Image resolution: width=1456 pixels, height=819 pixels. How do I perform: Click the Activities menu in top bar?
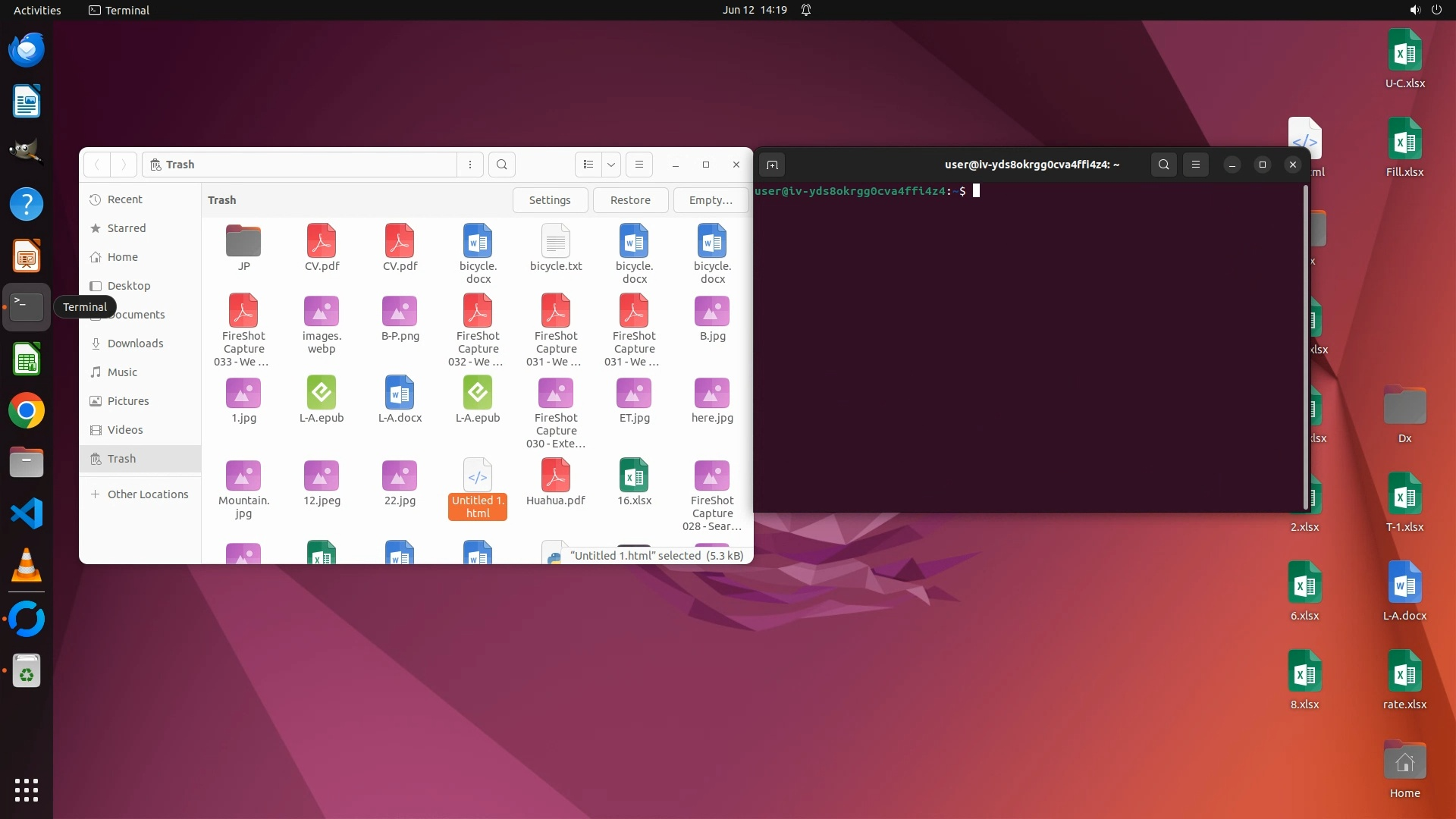(x=37, y=10)
